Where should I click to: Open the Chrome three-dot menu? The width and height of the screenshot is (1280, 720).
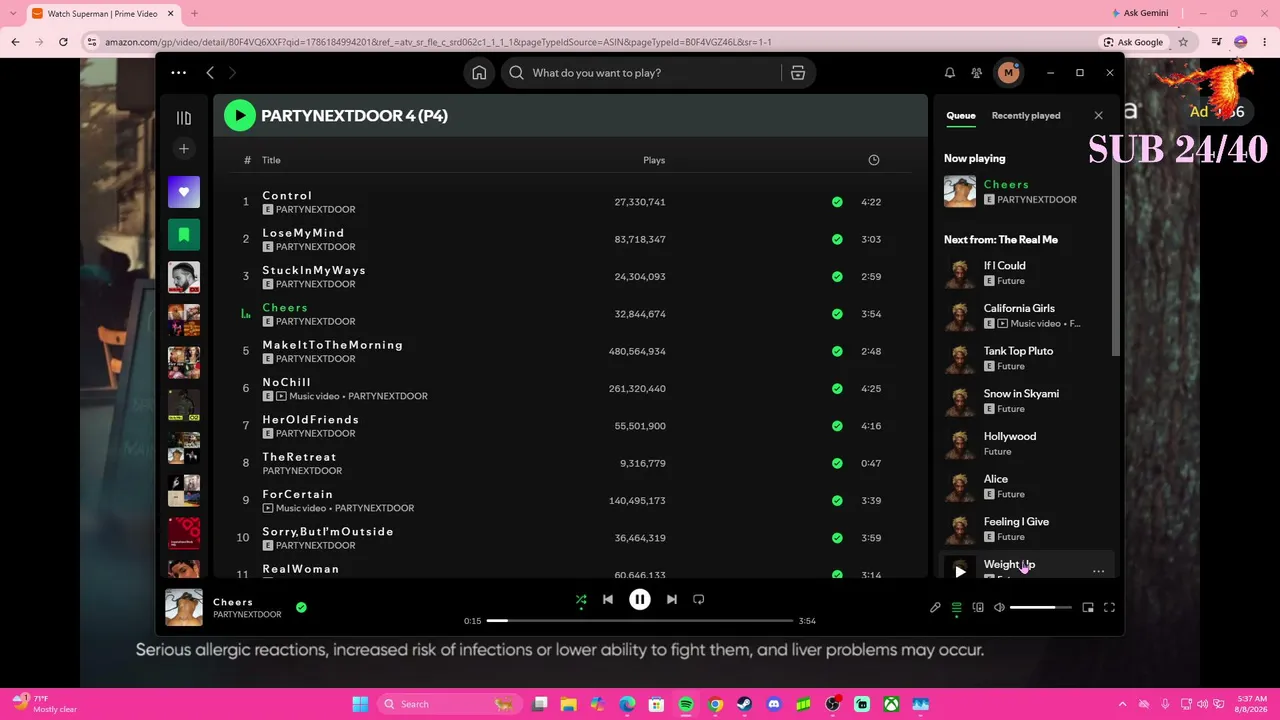[x=1264, y=42]
